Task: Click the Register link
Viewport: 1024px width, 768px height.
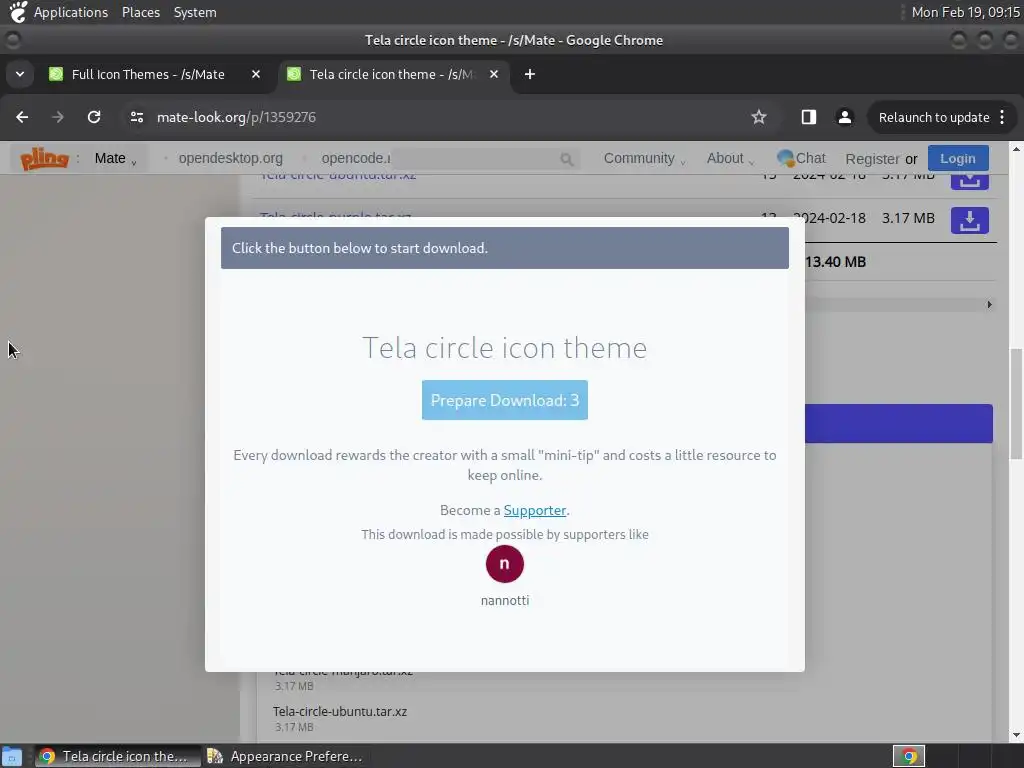Action: [872, 159]
